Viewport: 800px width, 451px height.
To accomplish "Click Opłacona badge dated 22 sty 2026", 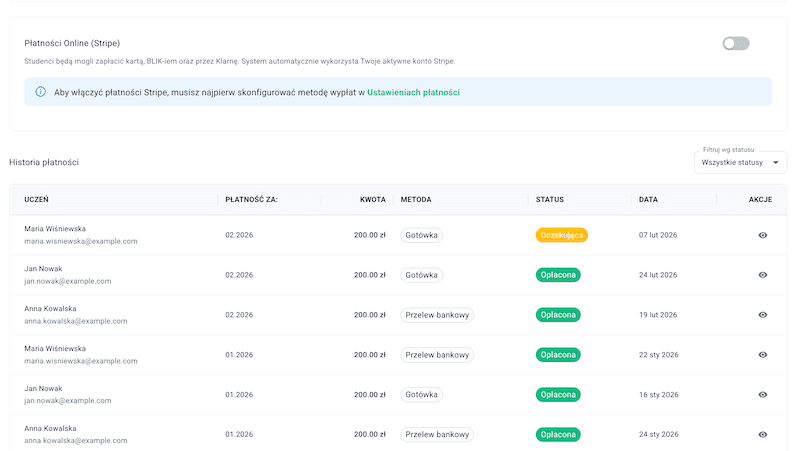I will coord(558,355).
